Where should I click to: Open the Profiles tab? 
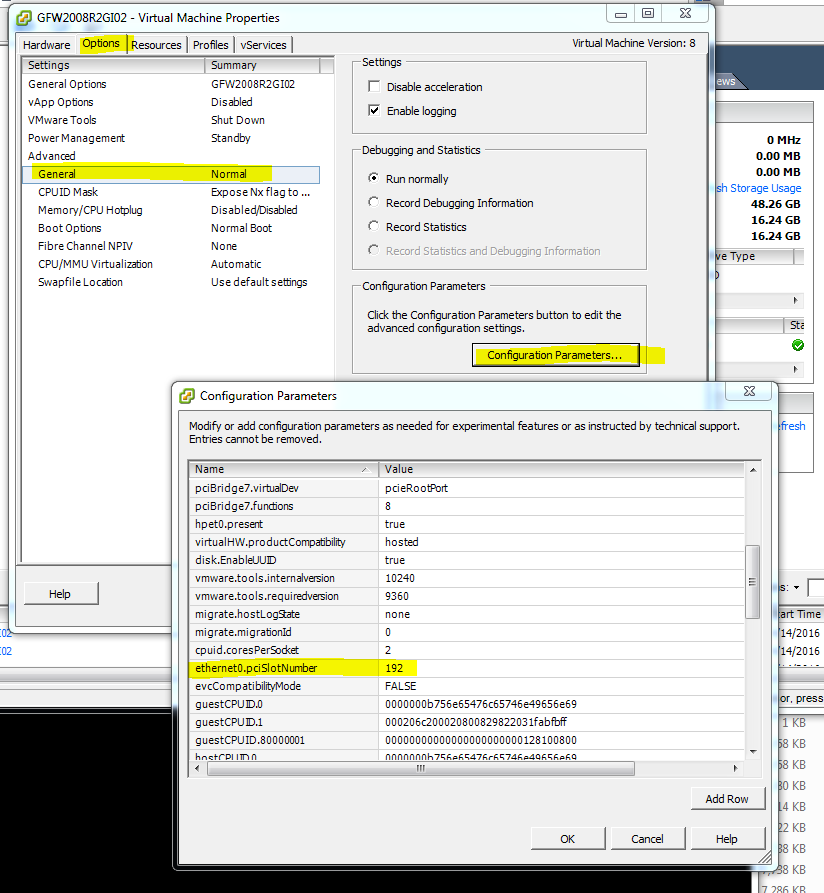(x=210, y=45)
